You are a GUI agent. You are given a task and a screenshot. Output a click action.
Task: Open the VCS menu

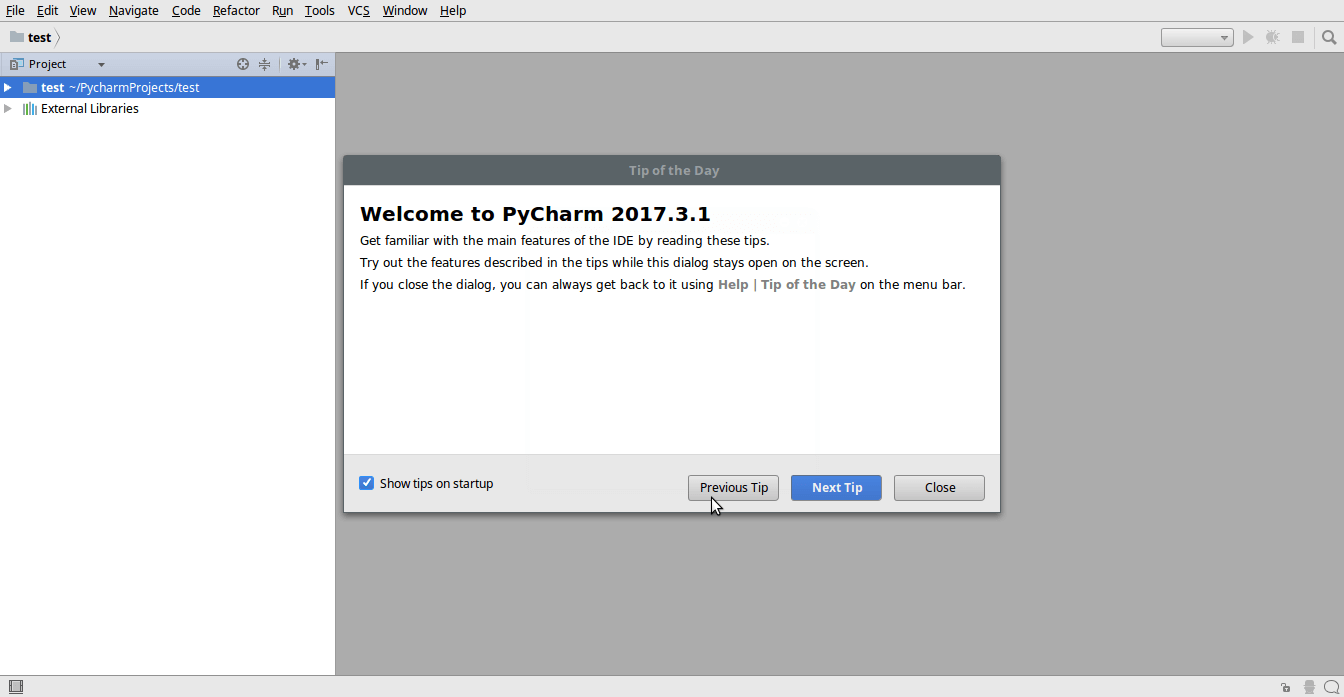(x=358, y=11)
